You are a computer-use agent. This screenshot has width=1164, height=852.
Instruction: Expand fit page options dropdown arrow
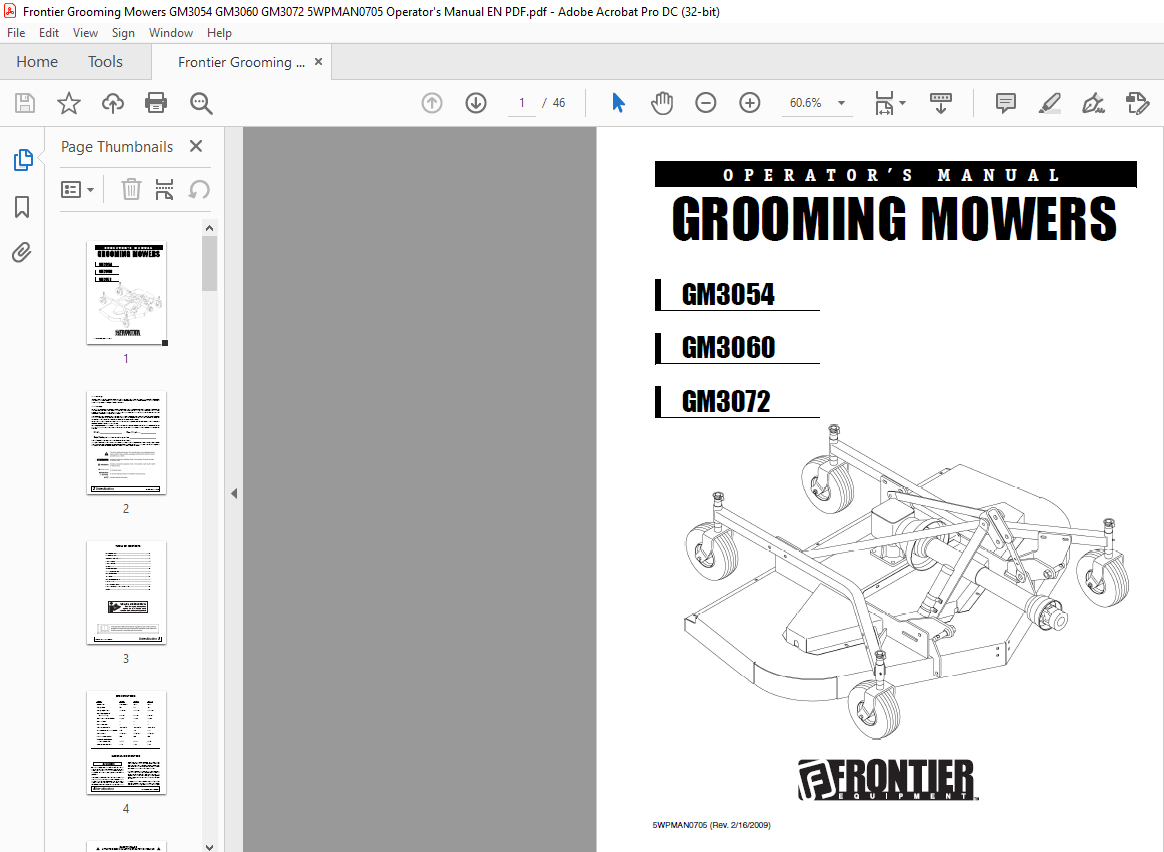coord(903,103)
